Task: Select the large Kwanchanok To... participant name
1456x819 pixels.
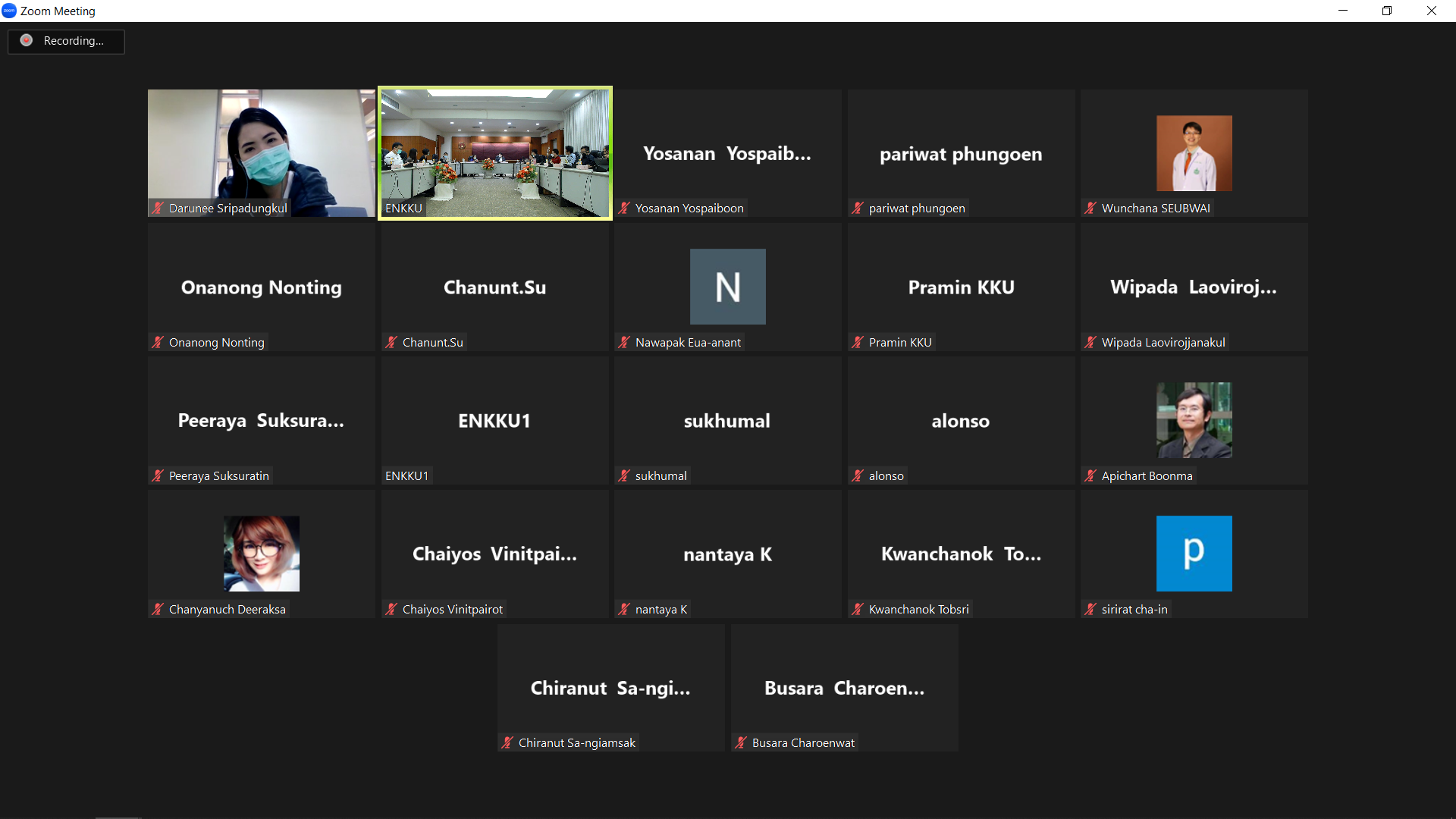Action: [961, 554]
